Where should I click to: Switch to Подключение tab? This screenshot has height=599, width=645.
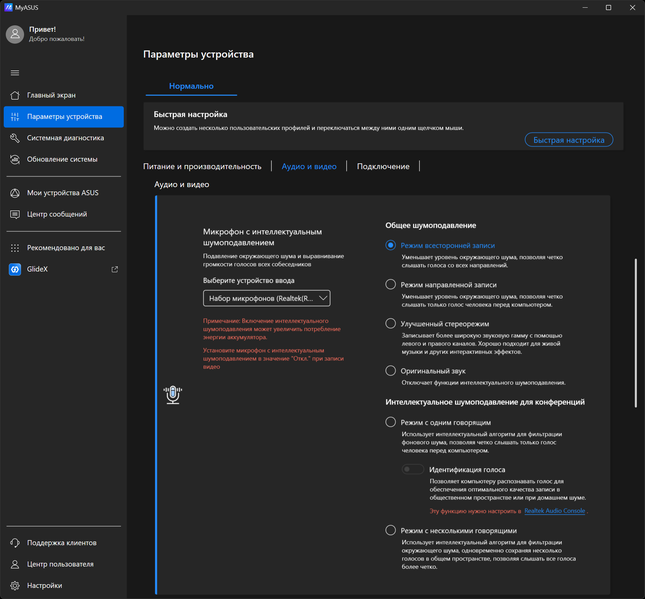[383, 166]
